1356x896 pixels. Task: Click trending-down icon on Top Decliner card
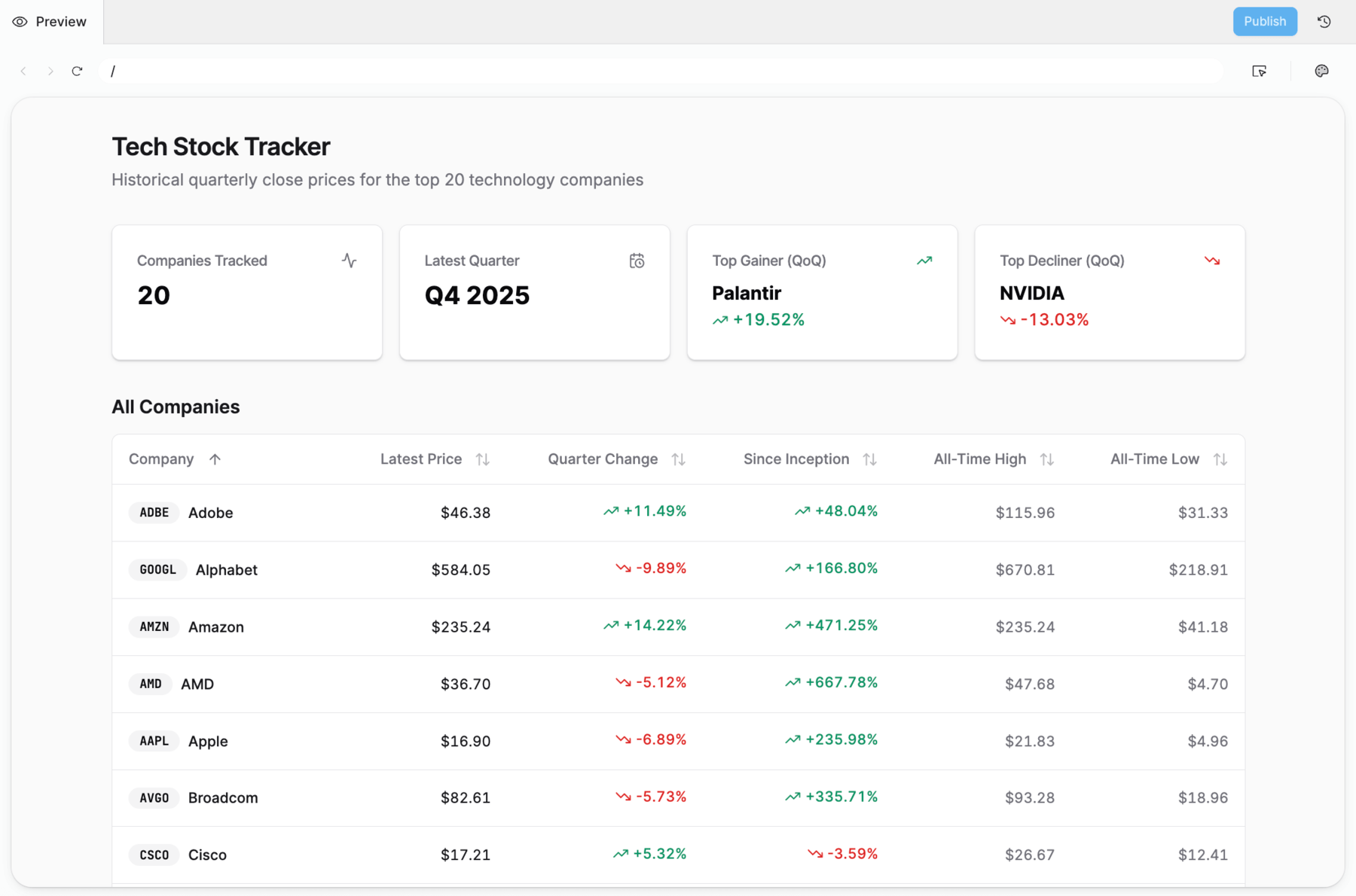pyautogui.click(x=1212, y=261)
